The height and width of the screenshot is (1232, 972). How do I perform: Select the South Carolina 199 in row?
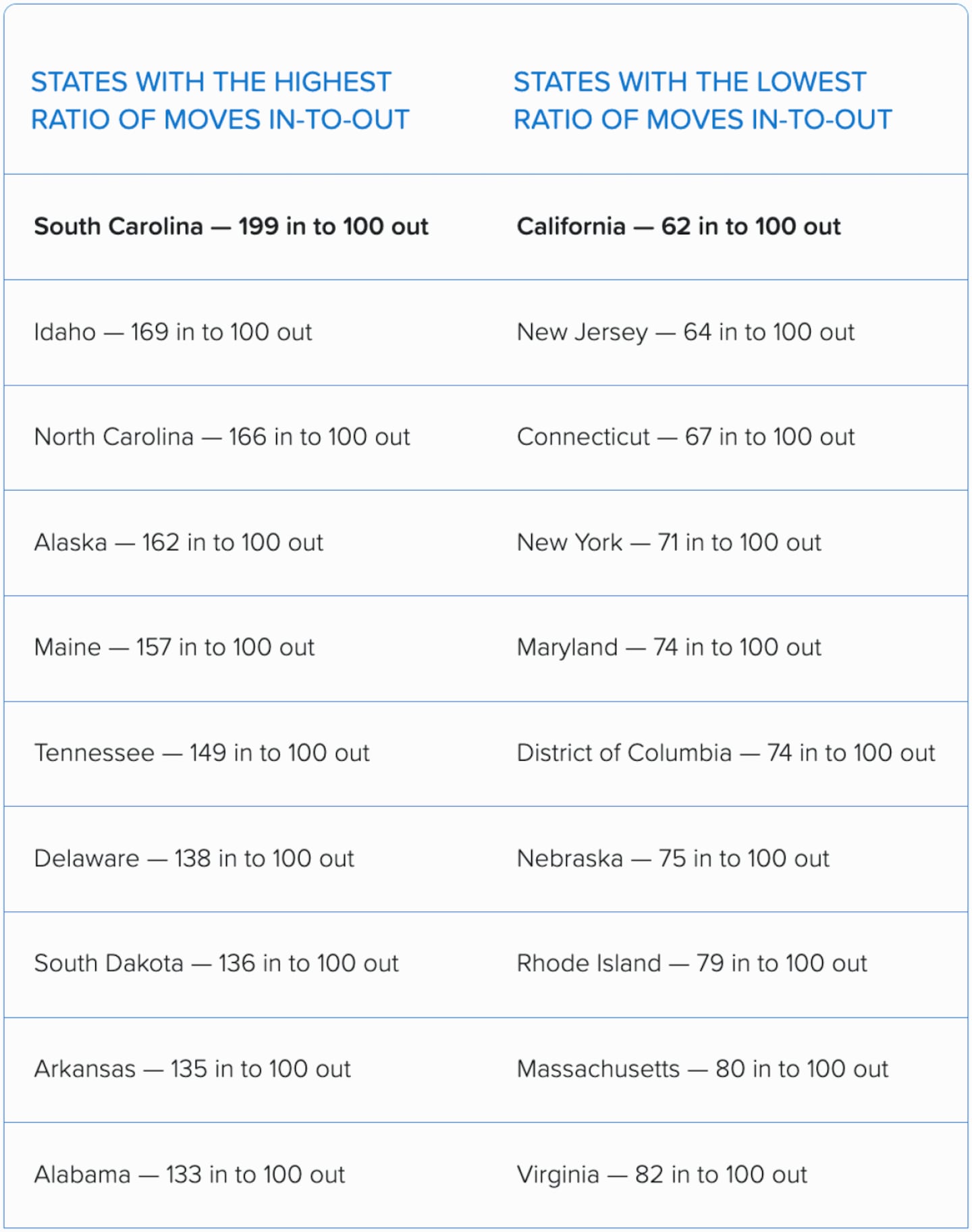coord(231,227)
